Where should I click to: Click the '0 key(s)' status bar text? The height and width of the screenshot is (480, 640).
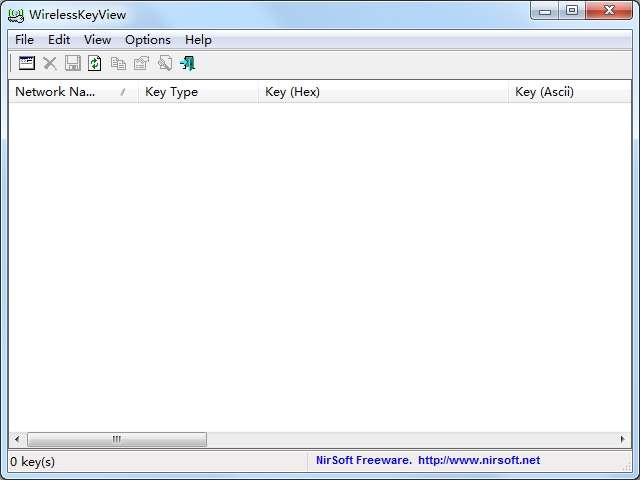[32, 462]
